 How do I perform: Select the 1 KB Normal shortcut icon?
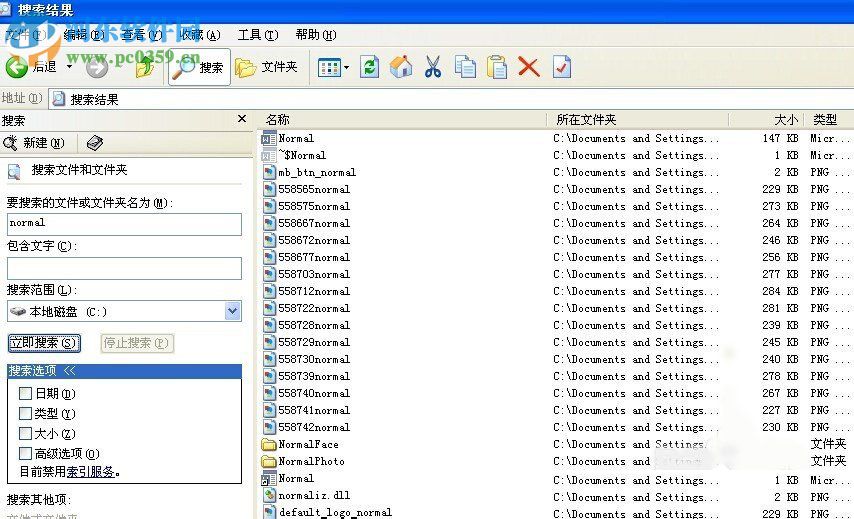coord(269,479)
